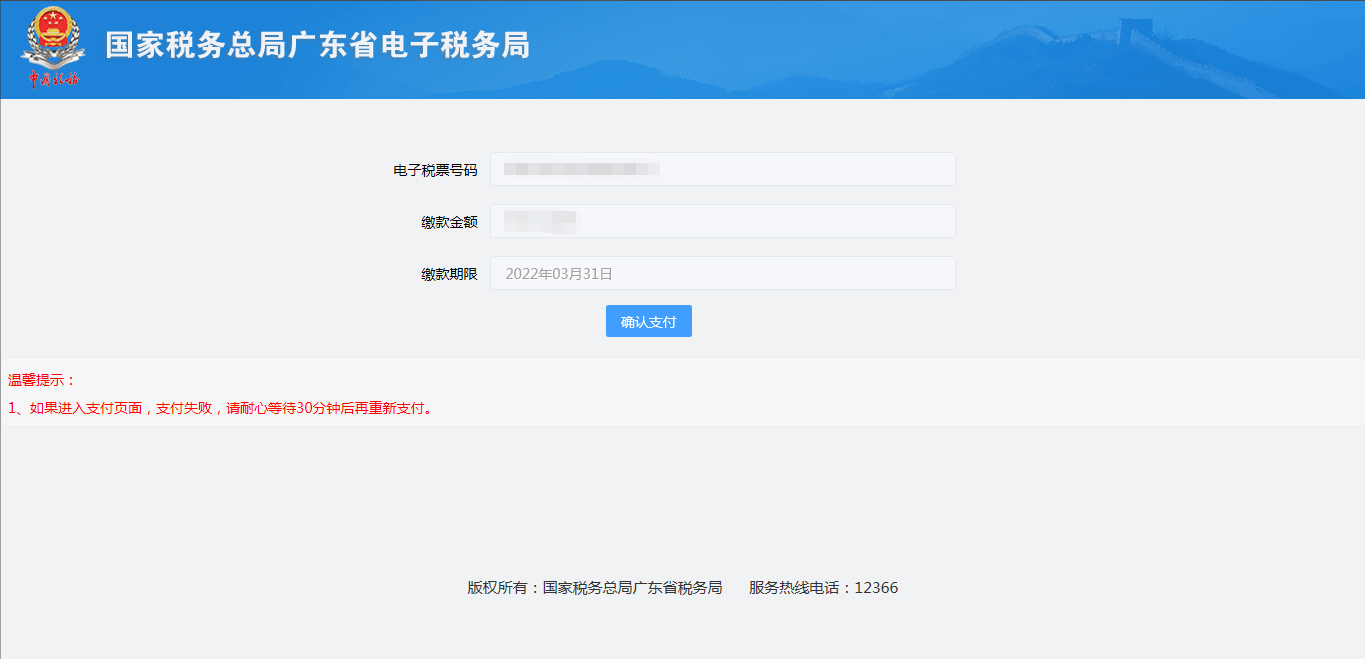Click the 版权所有 copyright text in footer
Screen dimensions: 1365x659
(503, 588)
